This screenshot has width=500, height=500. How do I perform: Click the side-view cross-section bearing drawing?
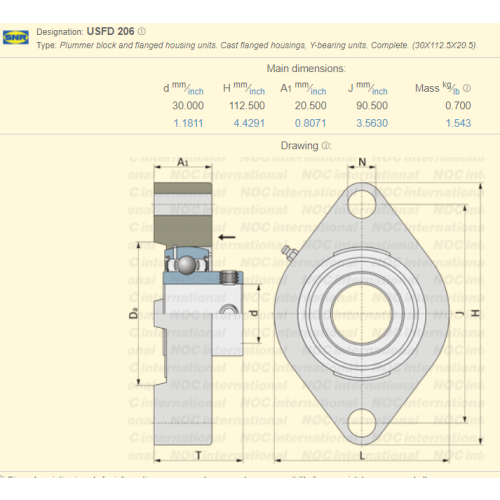coord(197,312)
